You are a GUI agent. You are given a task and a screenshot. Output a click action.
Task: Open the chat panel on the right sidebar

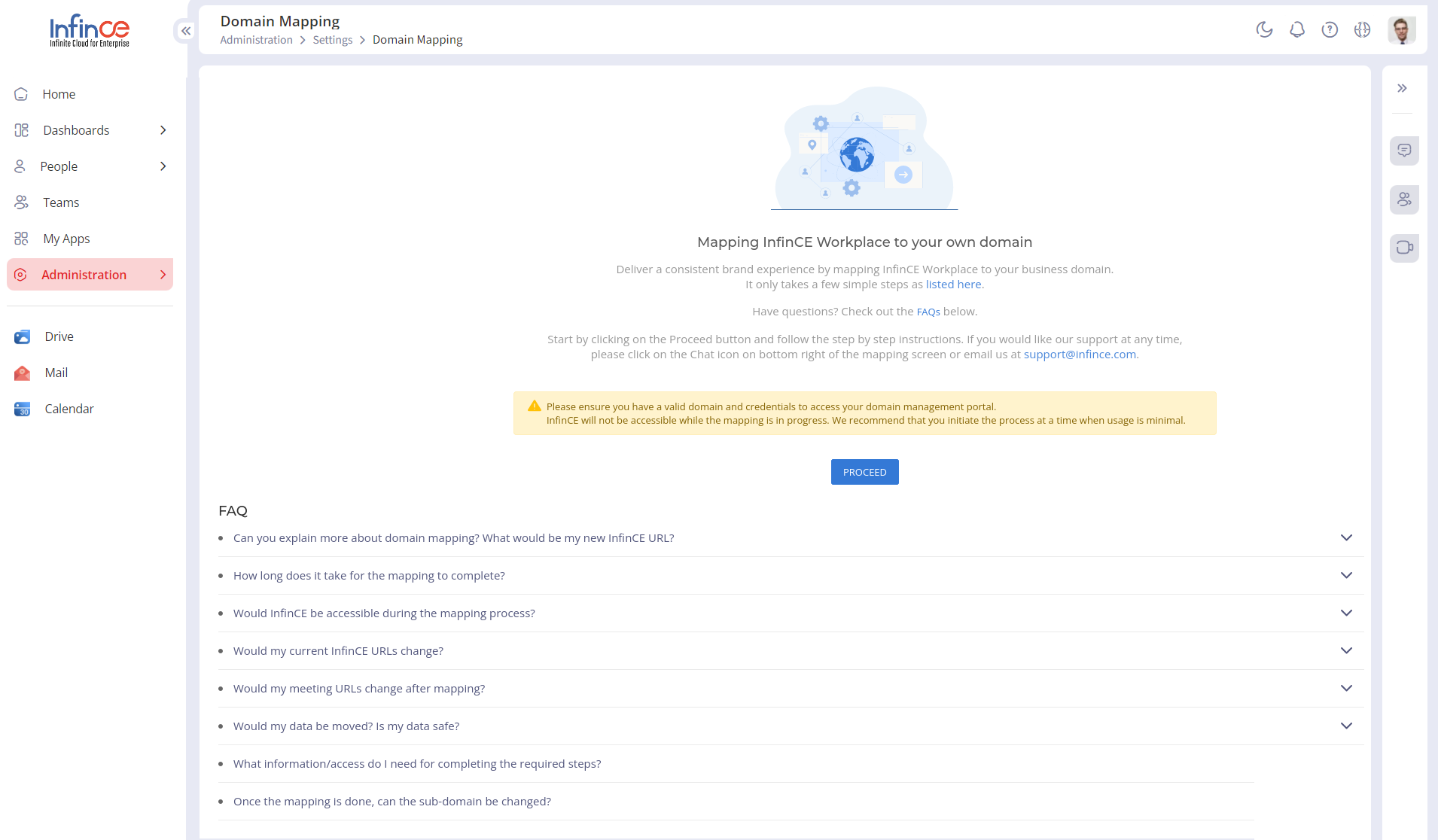tap(1404, 151)
